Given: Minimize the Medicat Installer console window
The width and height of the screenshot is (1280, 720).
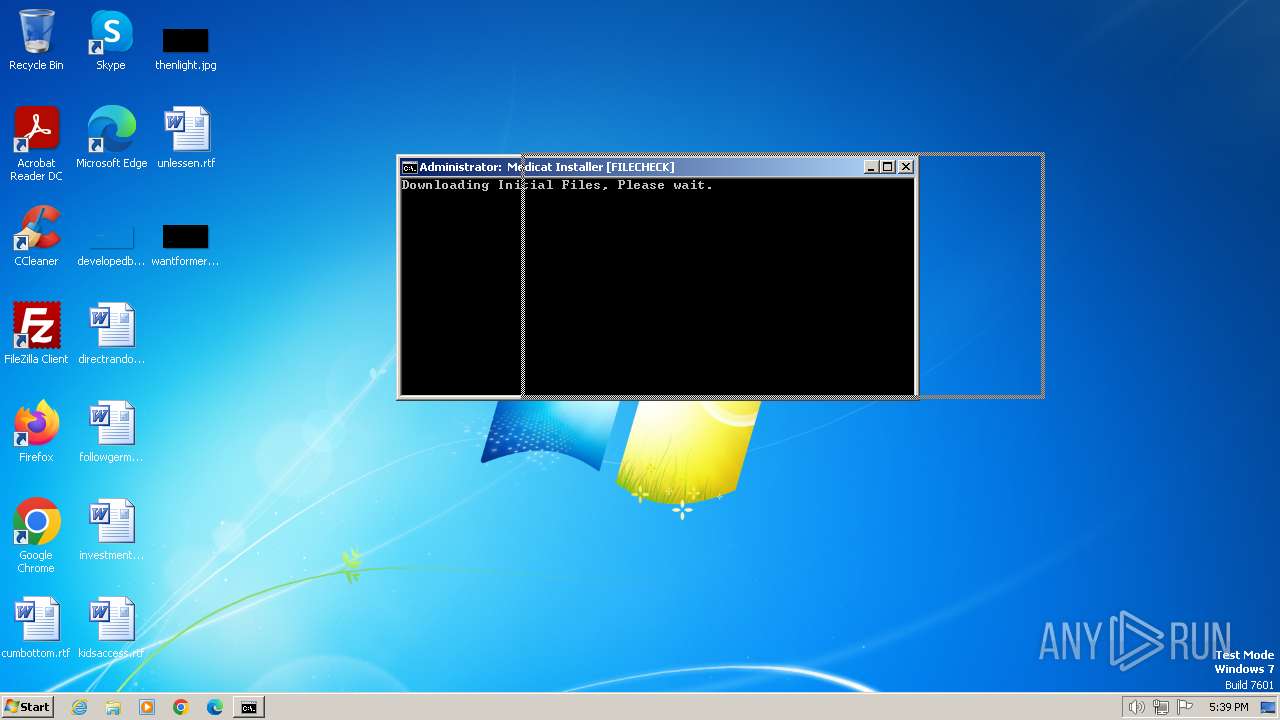Looking at the screenshot, I should pos(870,167).
